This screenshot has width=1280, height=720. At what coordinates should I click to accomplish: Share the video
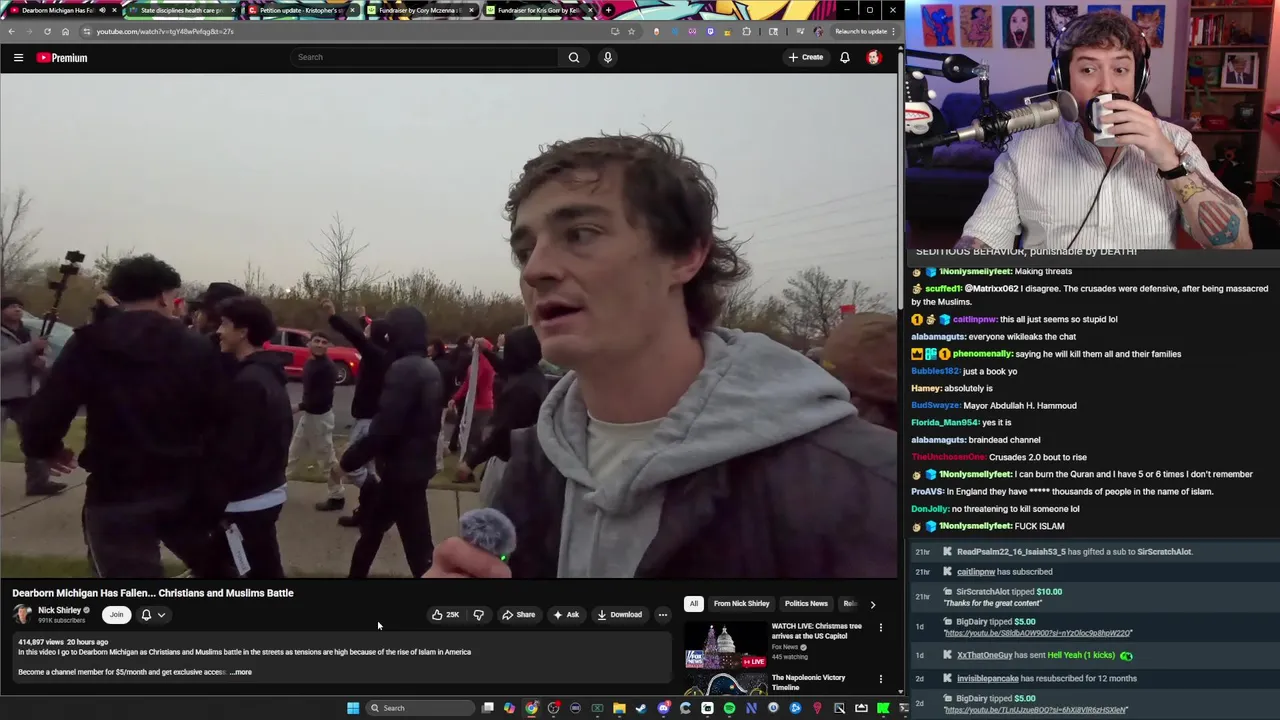point(518,615)
